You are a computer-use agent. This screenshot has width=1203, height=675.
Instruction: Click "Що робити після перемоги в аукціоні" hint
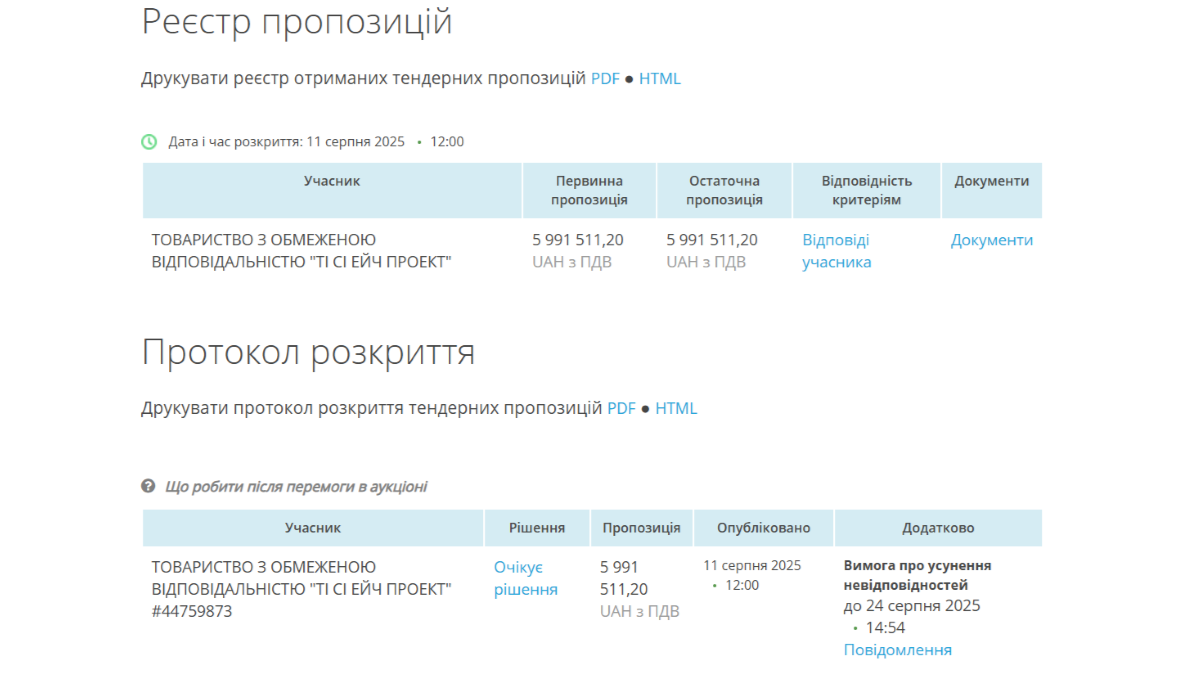tap(295, 487)
